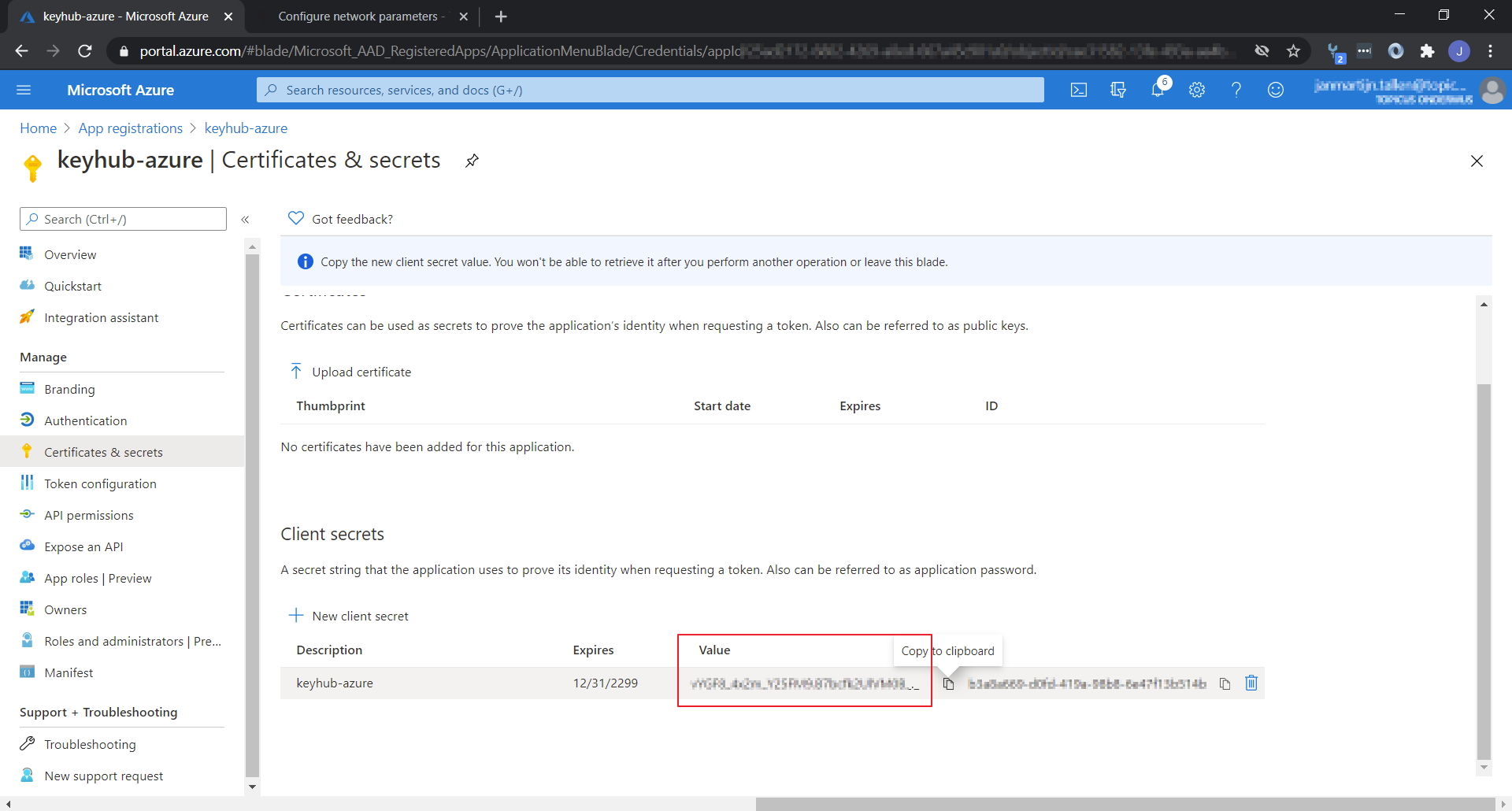Click the sidebar scroll down arrow
Screen dimensions: 1512x811
252,787
